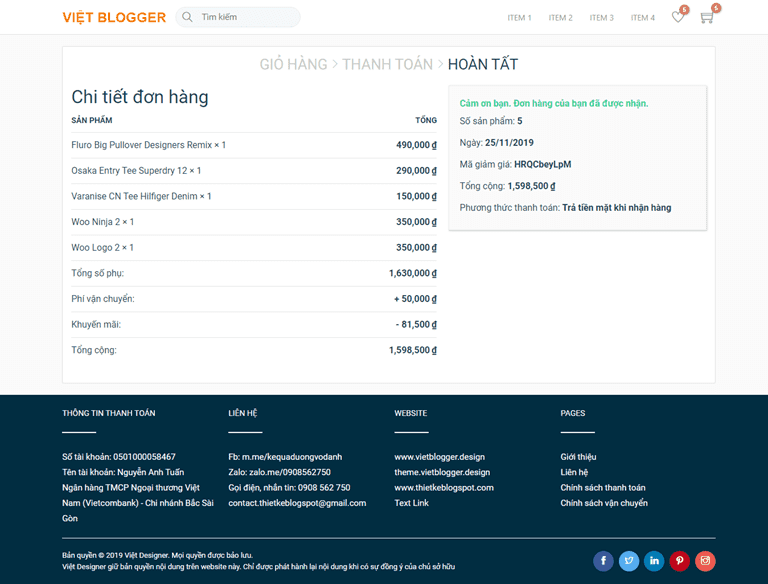Open the footer Liên hệ page link
The height and width of the screenshot is (584, 768).
pos(574,472)
